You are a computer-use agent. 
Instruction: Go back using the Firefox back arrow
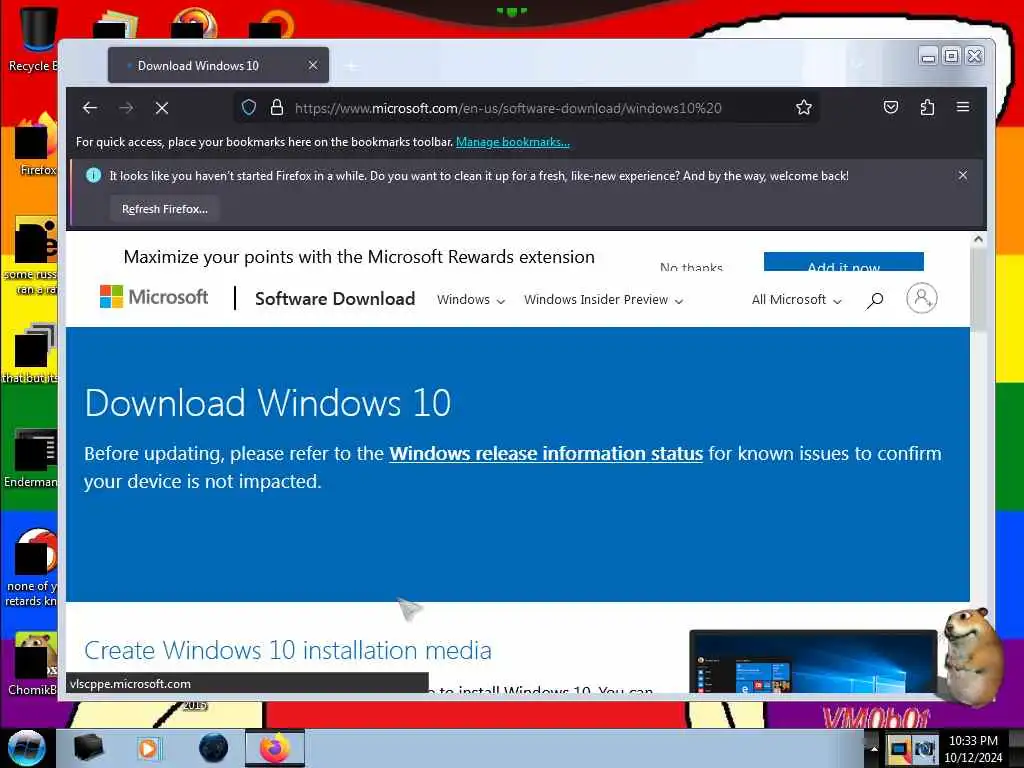pyautogui.click(x=90, y=108)
